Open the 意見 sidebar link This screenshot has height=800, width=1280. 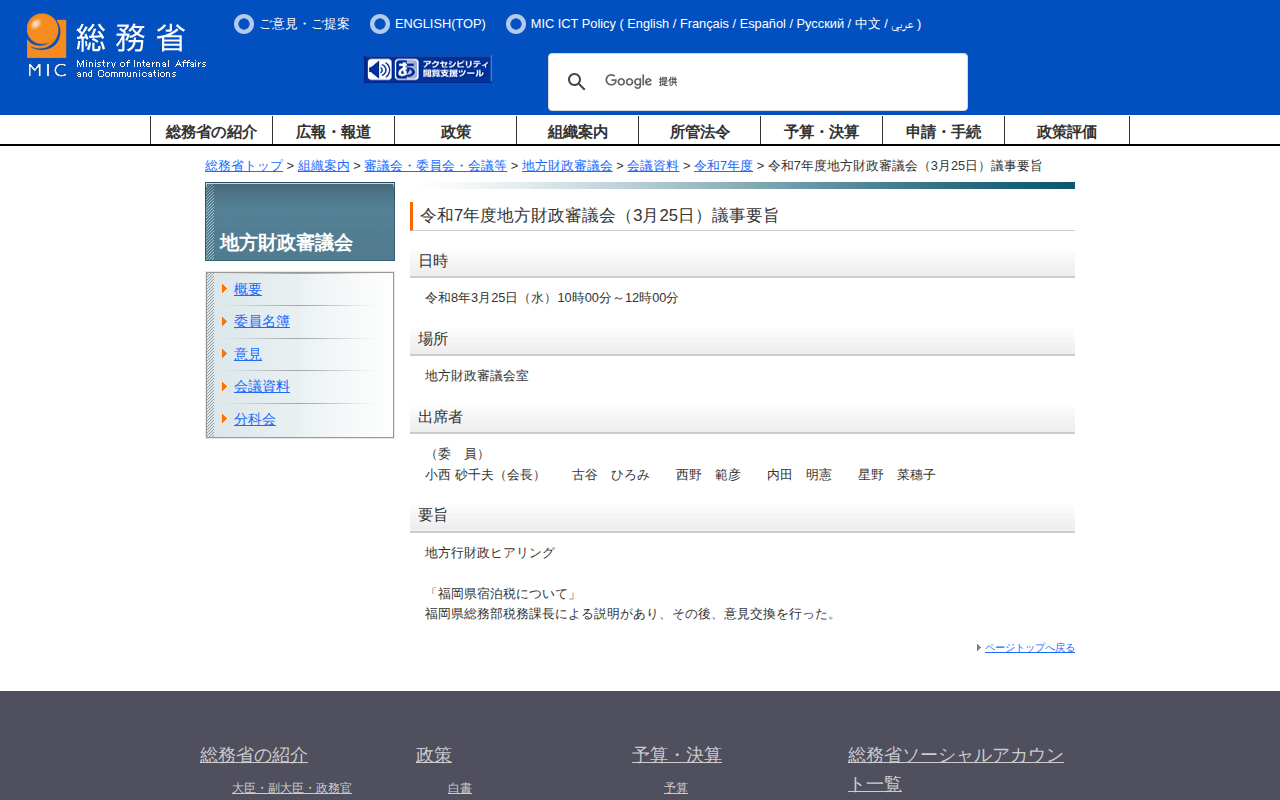(x=247, y=354)
